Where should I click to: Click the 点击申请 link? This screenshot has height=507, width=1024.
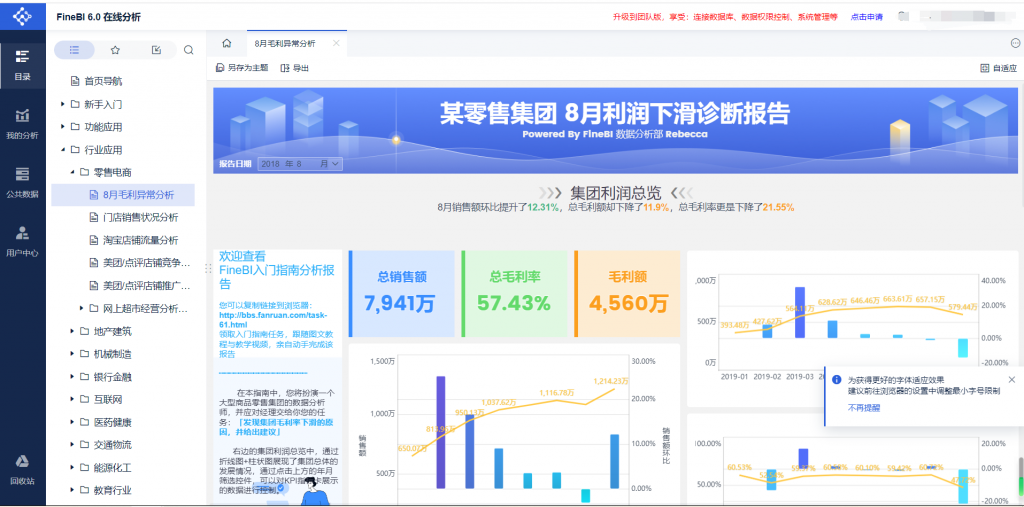pos(867,17)
